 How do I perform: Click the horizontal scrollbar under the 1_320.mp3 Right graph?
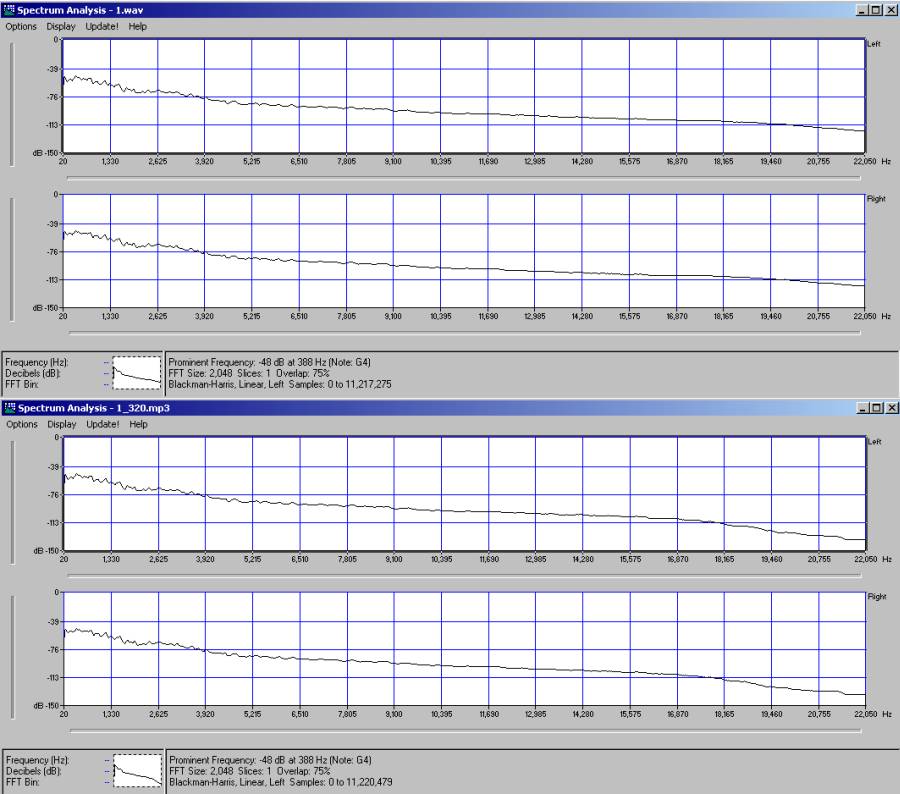pyautogui.click(x=465, y=731)
